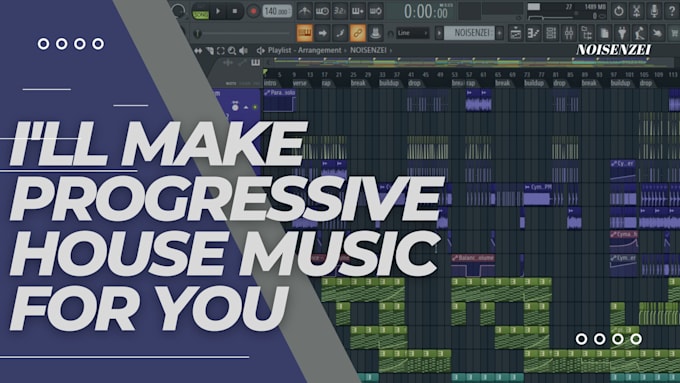
Task: Open the tempo tapper icon
Action: pos(640,33)
